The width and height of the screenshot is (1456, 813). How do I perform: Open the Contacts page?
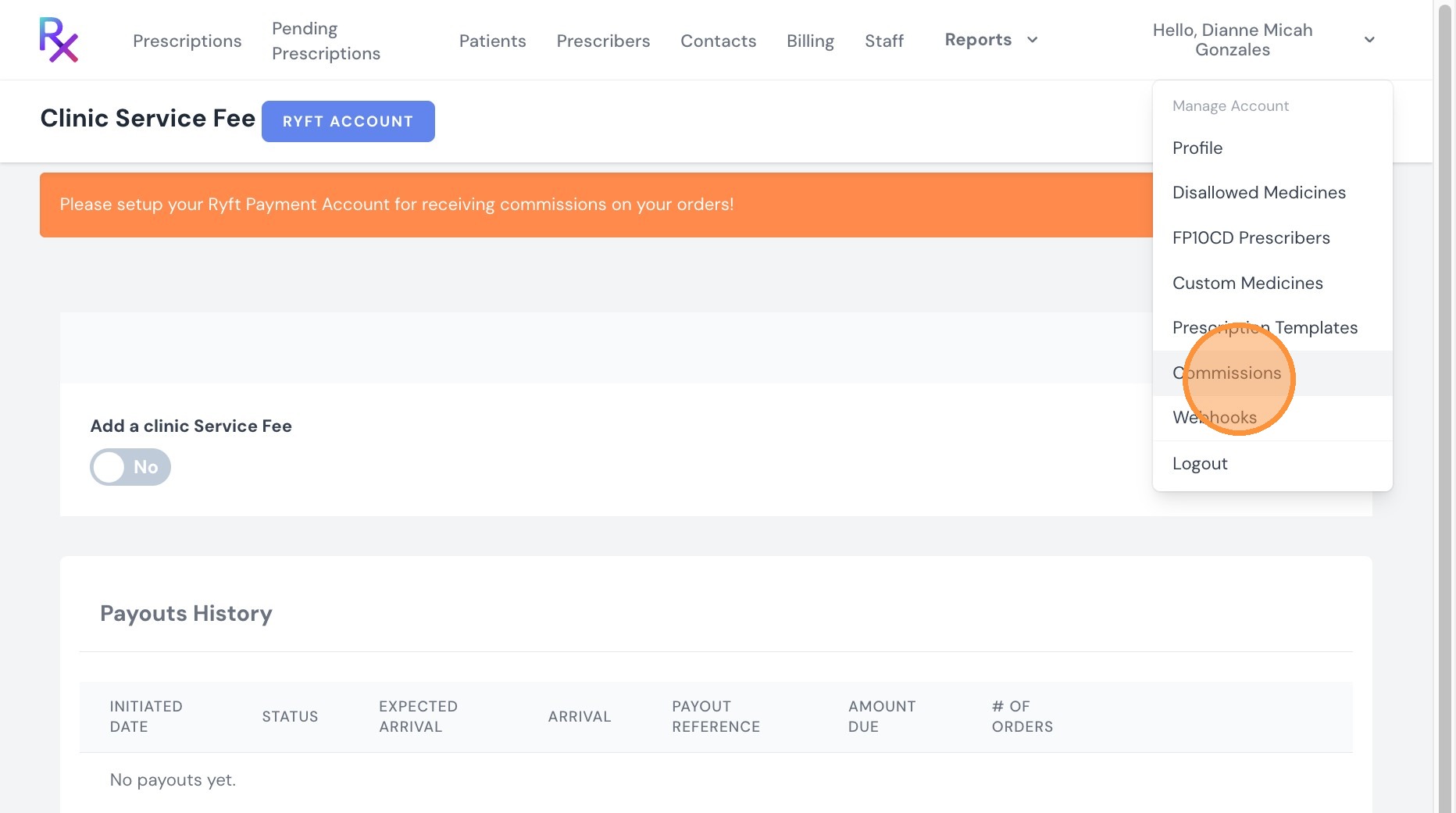click(718, 41)
